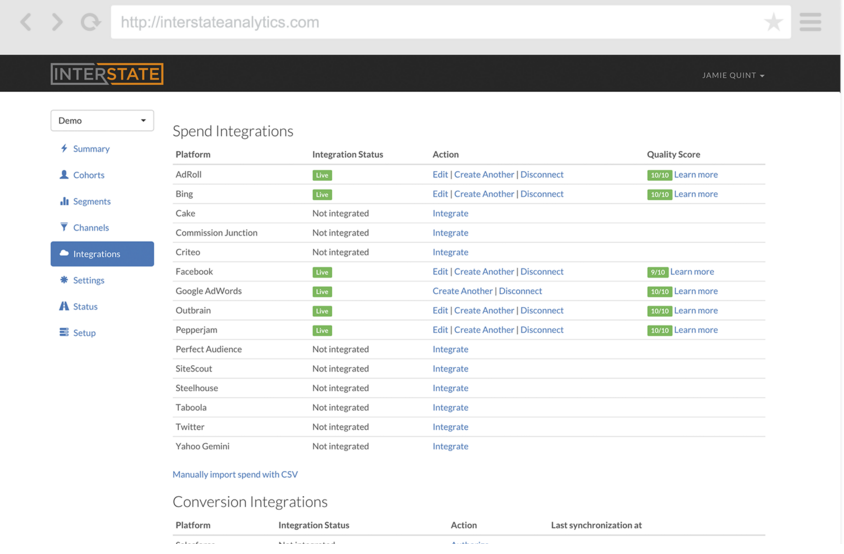Click Manually import spend with CSV
Screen dimensions: 844x554
[x=235, y=475]
